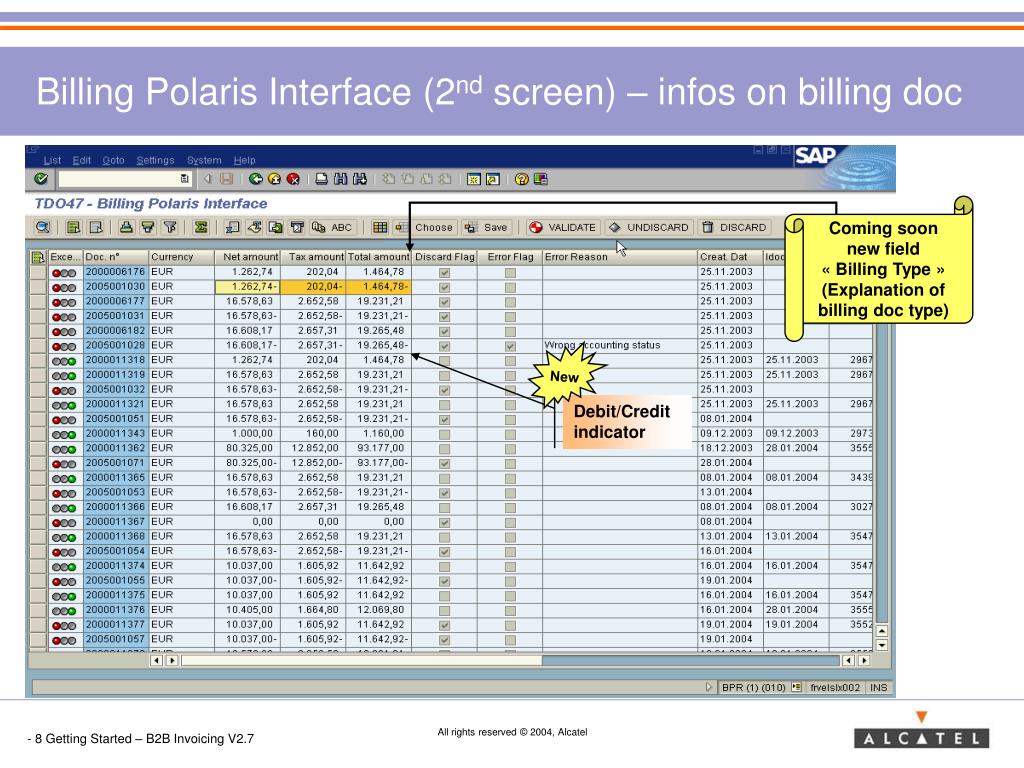Click the Create Shortcut icon

tap(493, 179)
